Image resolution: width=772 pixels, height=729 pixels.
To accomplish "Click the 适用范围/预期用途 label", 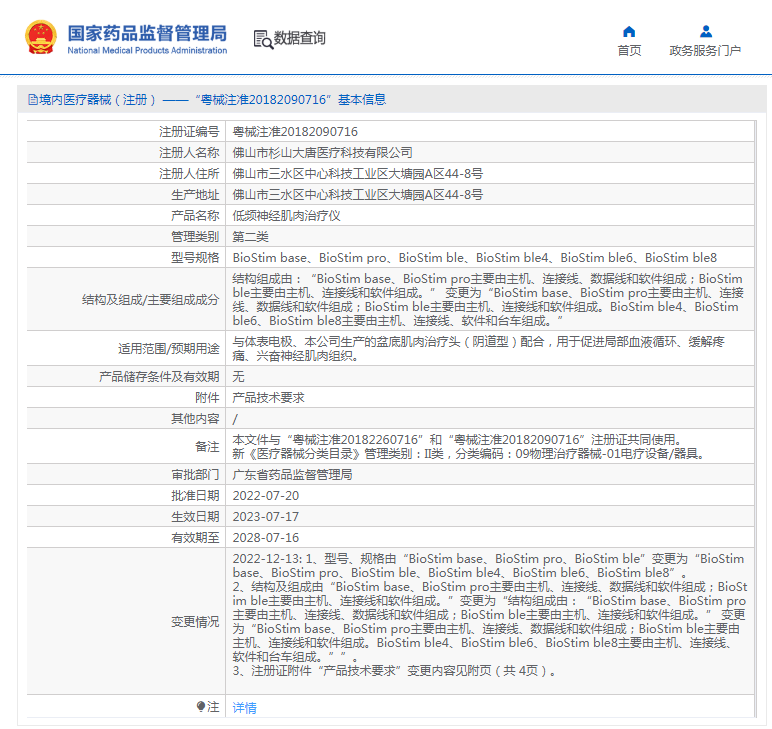I will tap(168, 349).
